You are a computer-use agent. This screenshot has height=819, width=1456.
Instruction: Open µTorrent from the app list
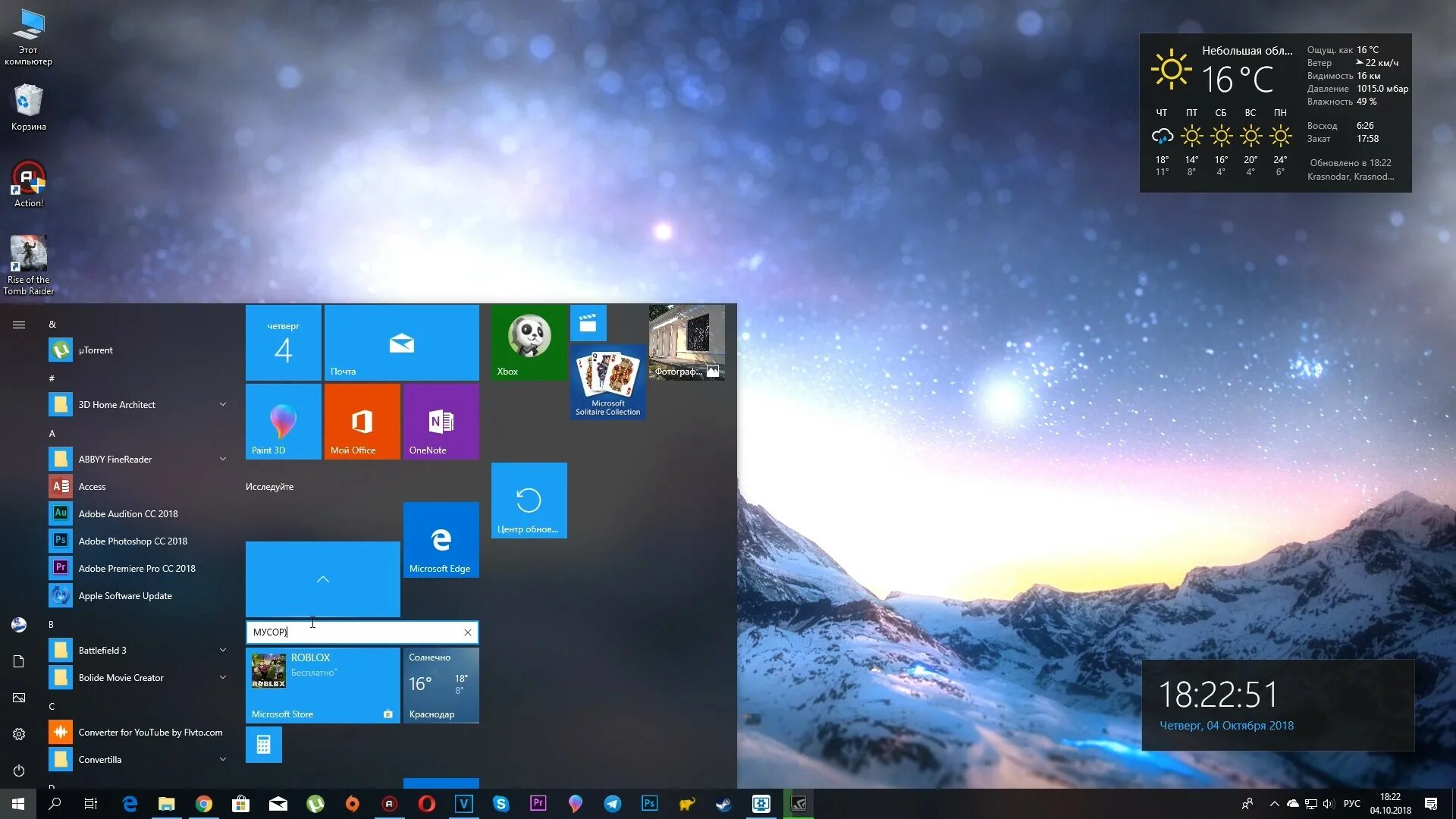point(136,350)
